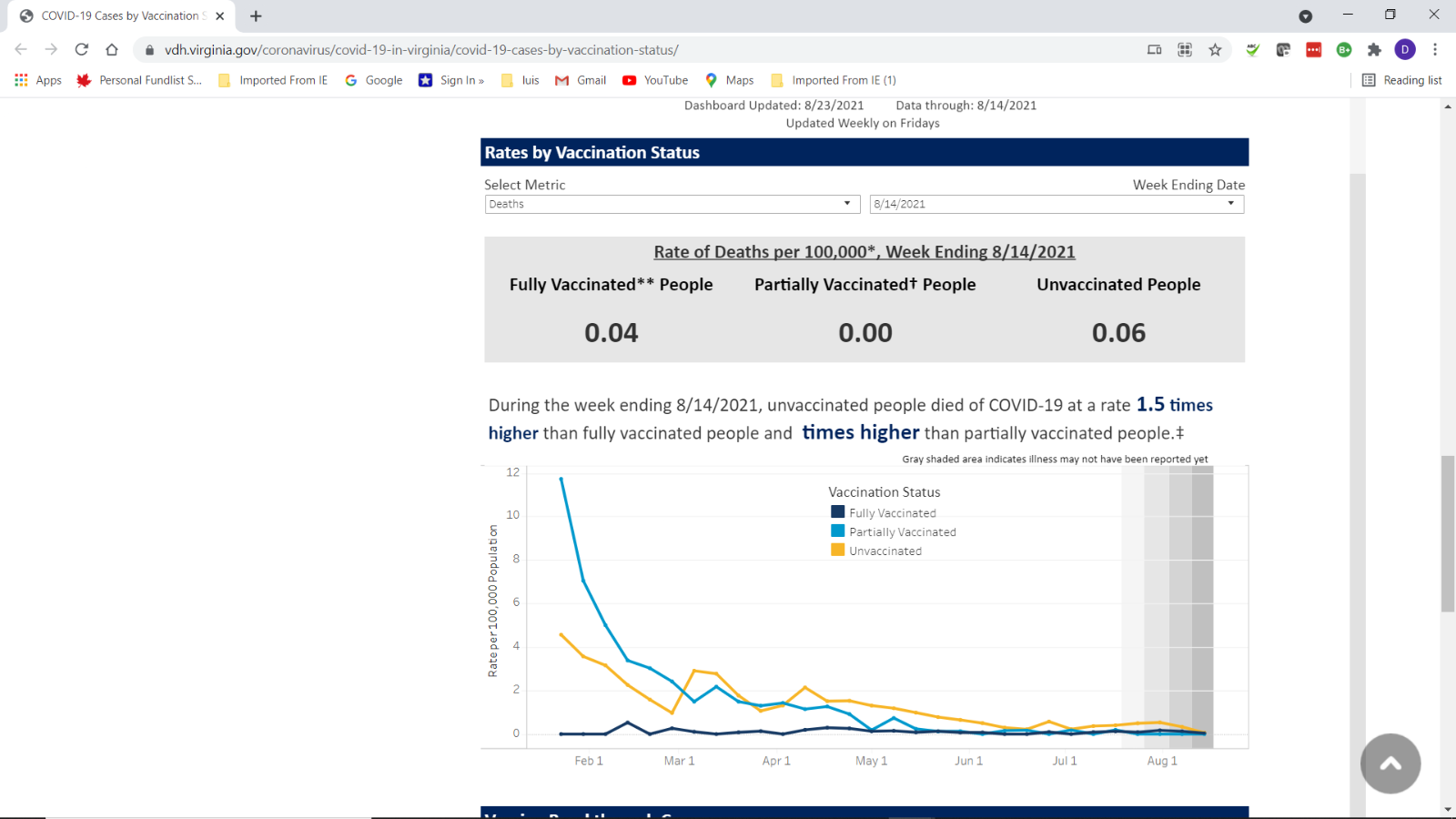This screenshot has height=819, width=1456.
Task: Open the Reading list panel
Action: tap(1401, 80)
